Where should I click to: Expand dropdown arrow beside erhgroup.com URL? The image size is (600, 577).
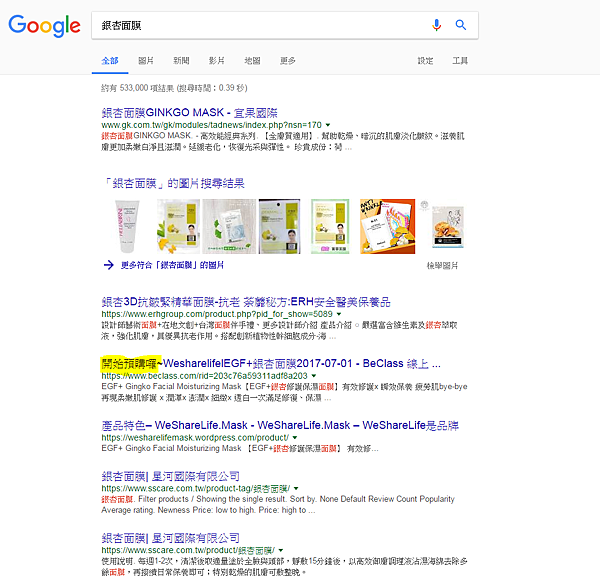[339, 314]
